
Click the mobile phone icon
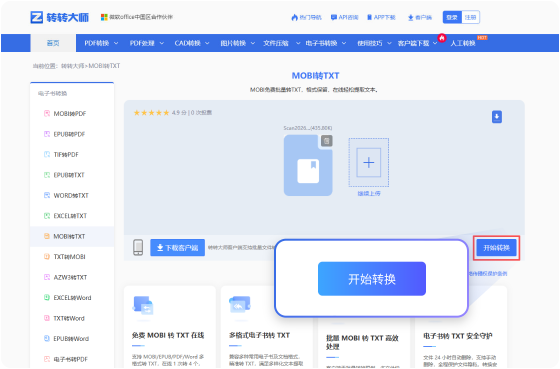click(138, 247)
